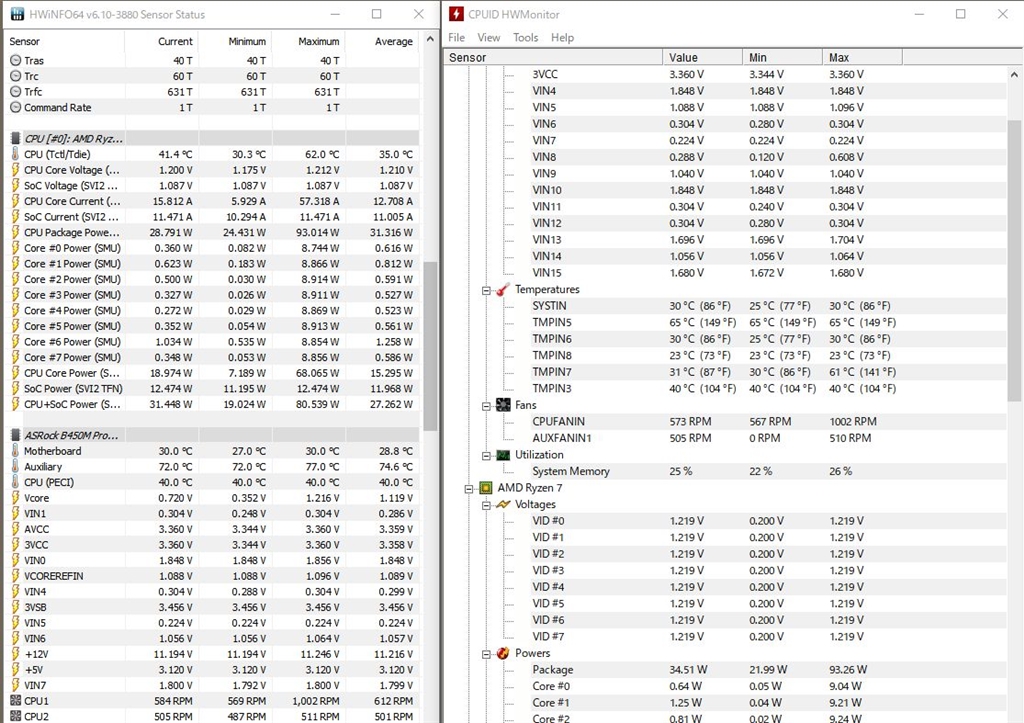Click the thermometer icon beside CPU (PECI)
The width and height of the screenshot is (1024, 723).
16,482
